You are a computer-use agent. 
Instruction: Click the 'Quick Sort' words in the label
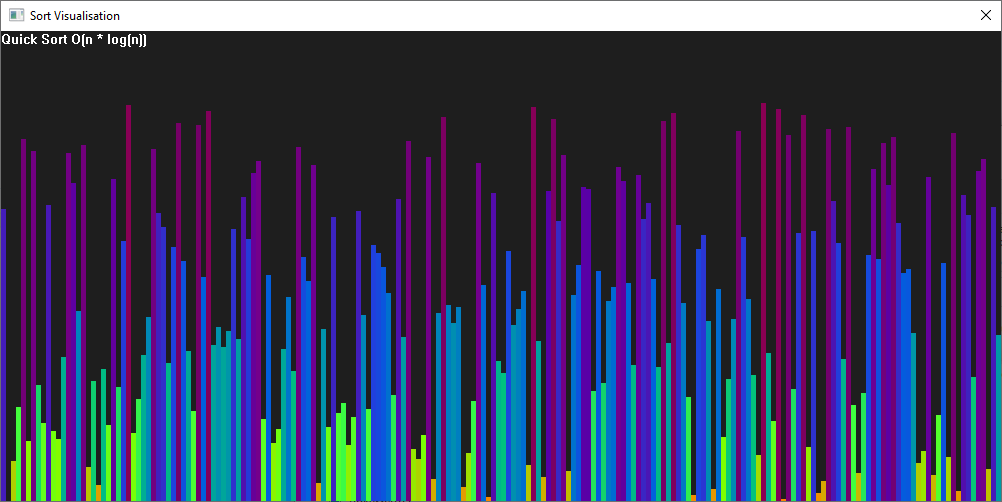pos(36,40)
